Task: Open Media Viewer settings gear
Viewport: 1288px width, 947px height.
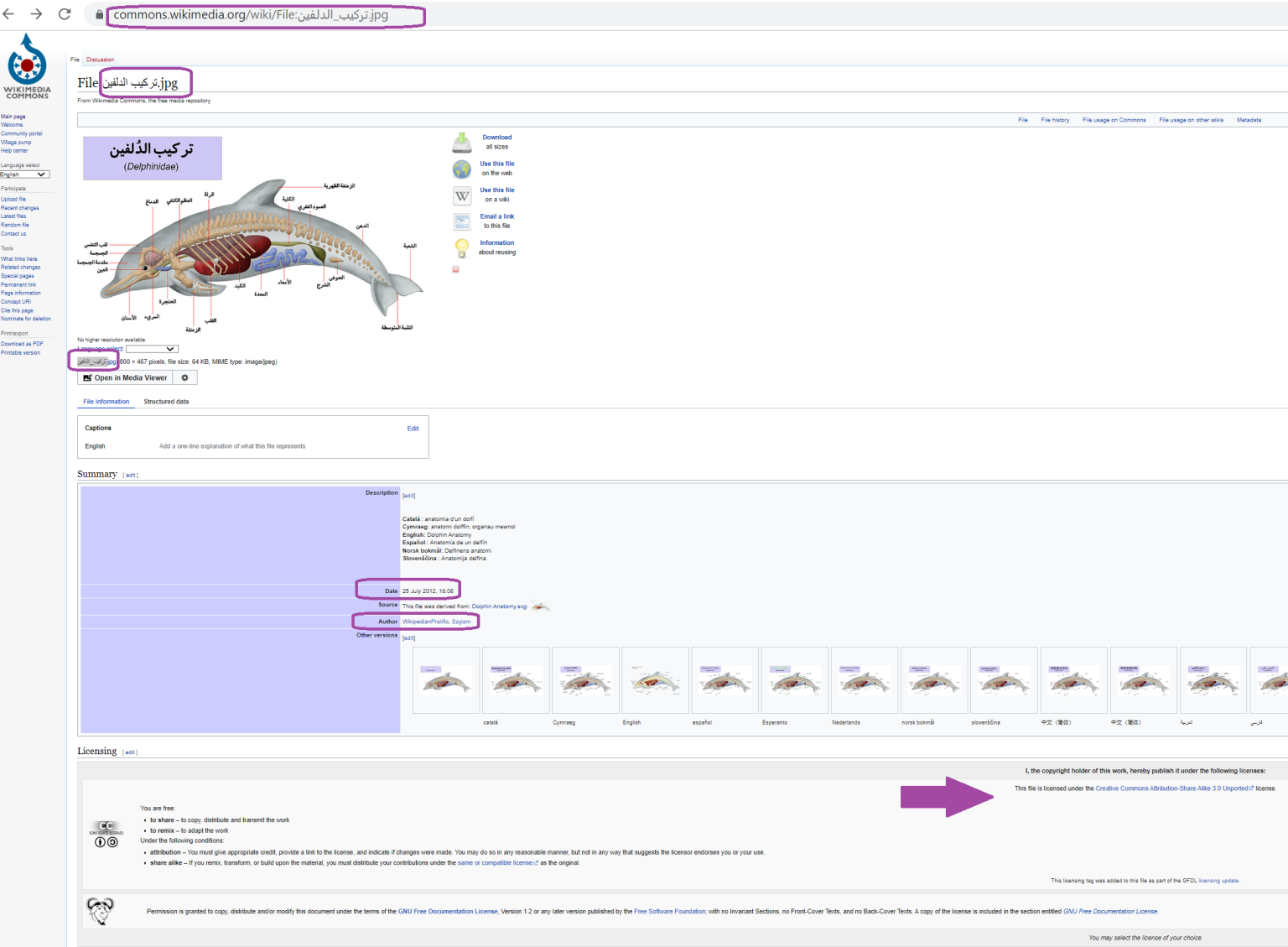Action: (x=185, y=378)
